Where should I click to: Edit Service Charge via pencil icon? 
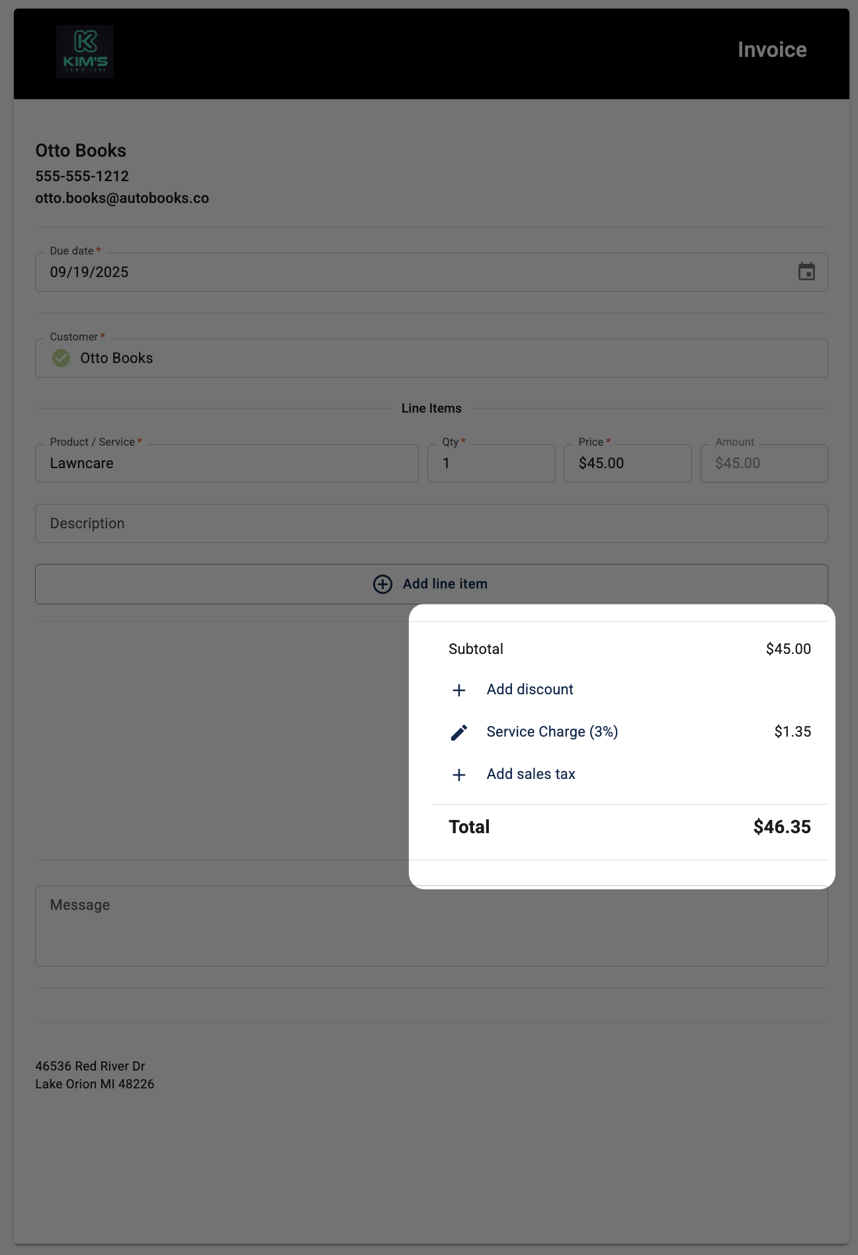pyautogui.click(x=459, y=732)
